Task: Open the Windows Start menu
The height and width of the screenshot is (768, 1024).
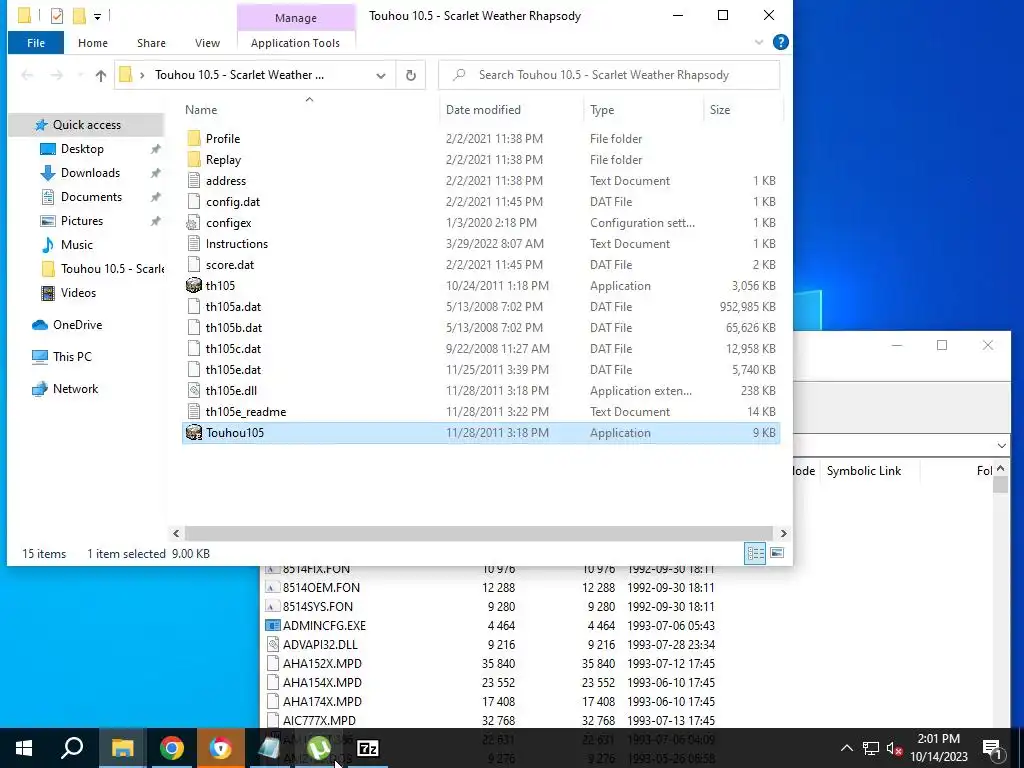Action: point(24,748)
